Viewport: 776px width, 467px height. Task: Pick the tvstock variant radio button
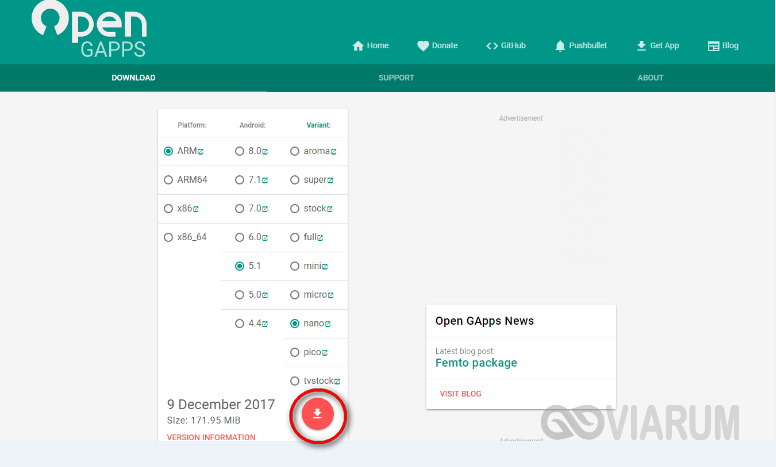click(x=294, y=381)
